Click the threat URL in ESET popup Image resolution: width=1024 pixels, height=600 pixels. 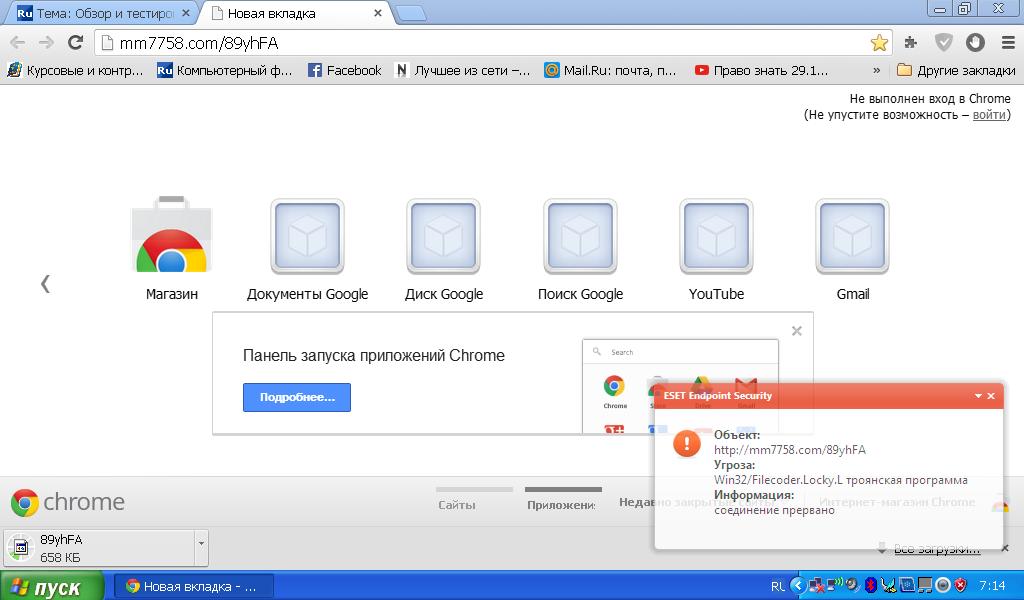click(790, 450)
